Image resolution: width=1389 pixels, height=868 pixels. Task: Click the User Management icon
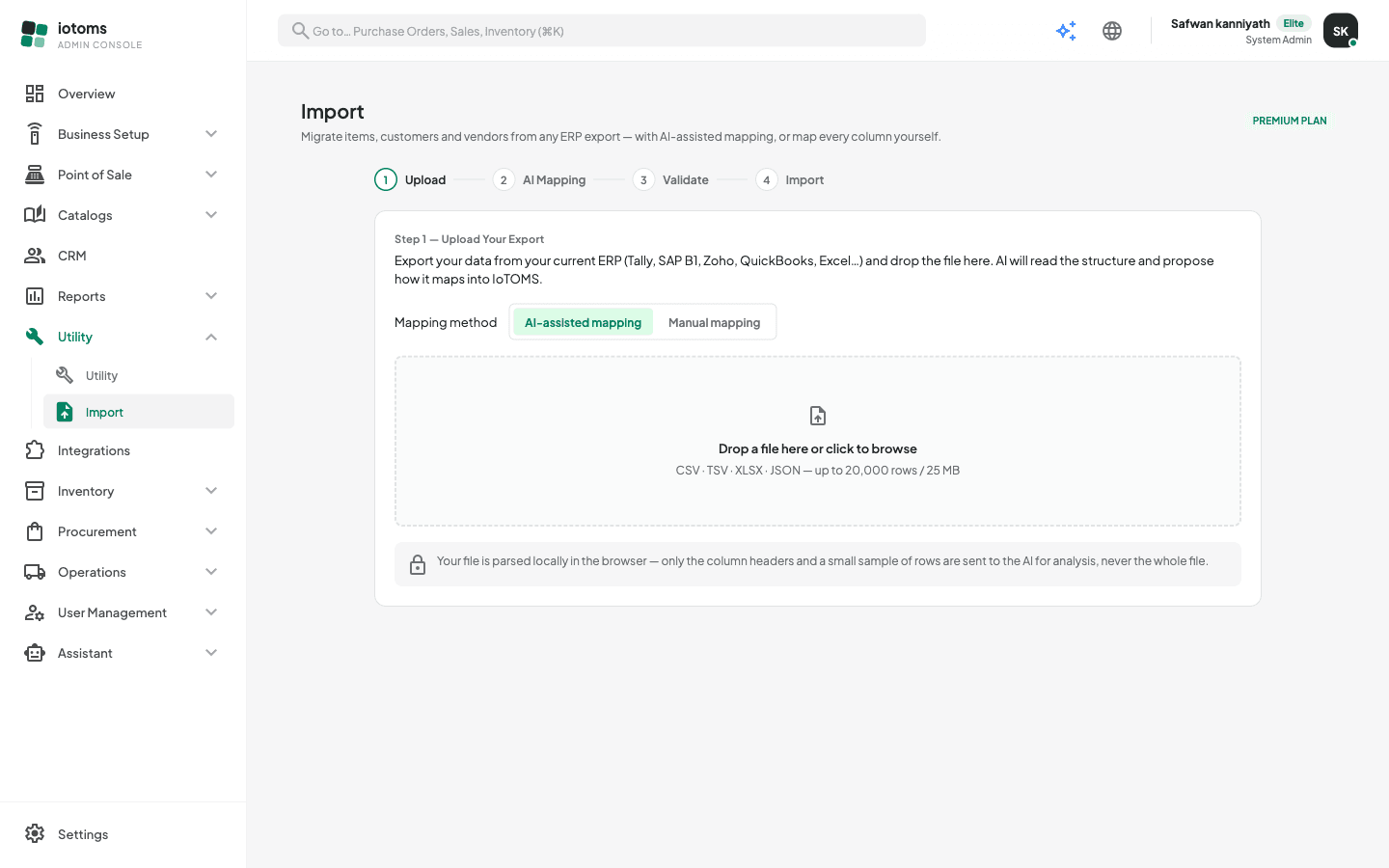tap(35, 612)
